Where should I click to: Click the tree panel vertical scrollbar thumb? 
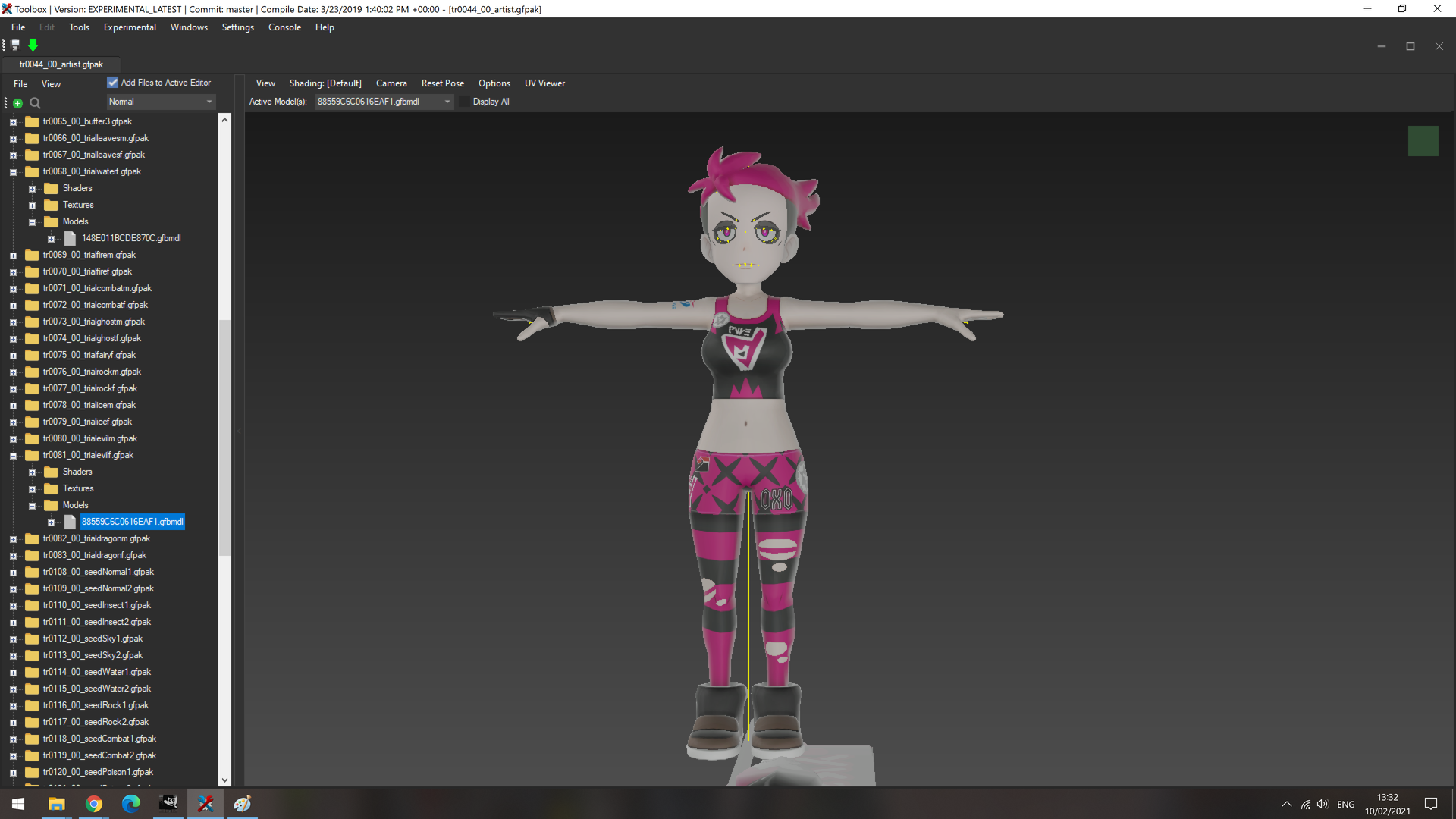pos(224,438)
